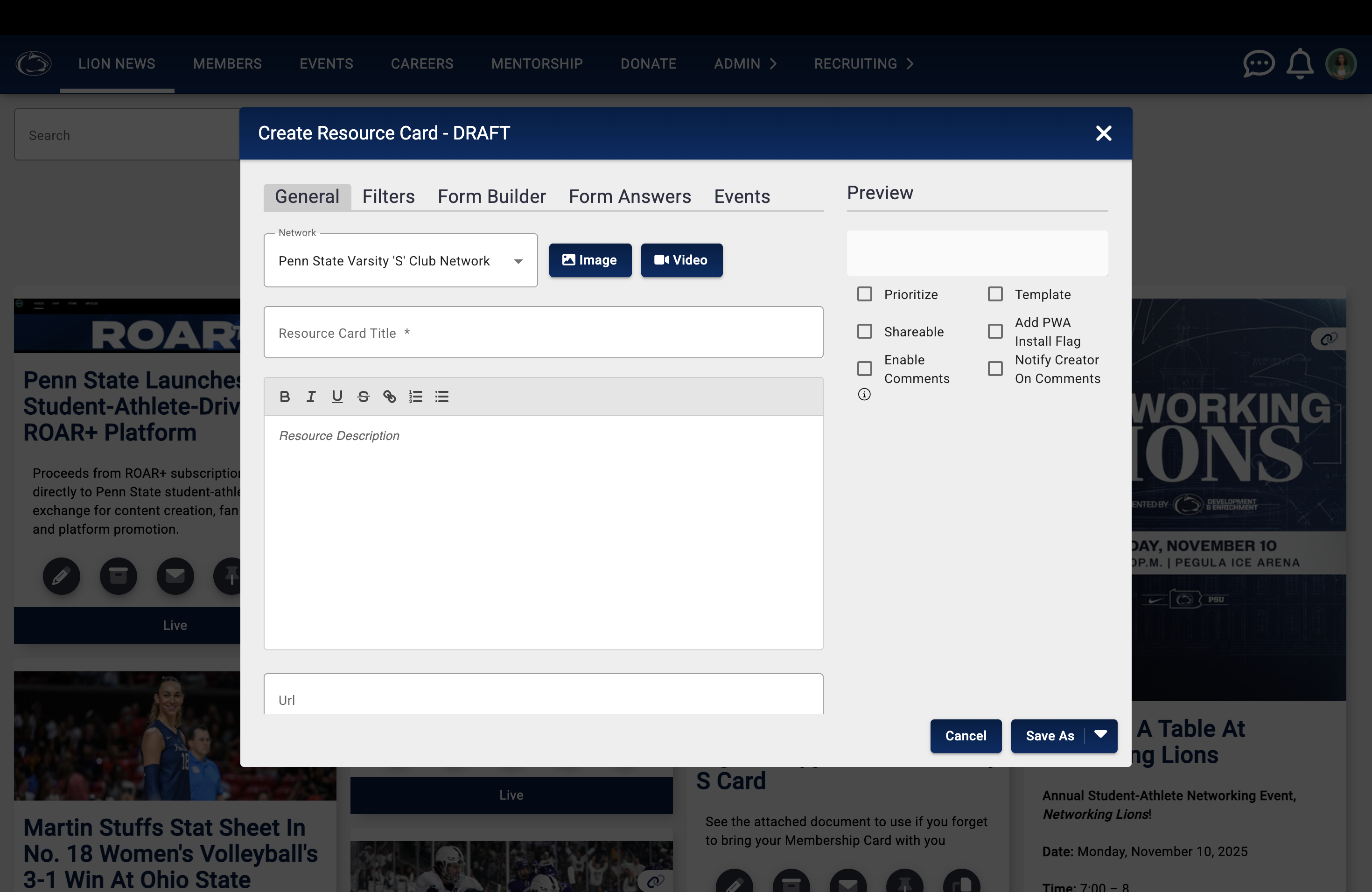The width and height of the screenshot is (1372, 892).
Task: Click the Resource Card Title field
Action: [x=543, y=333]
